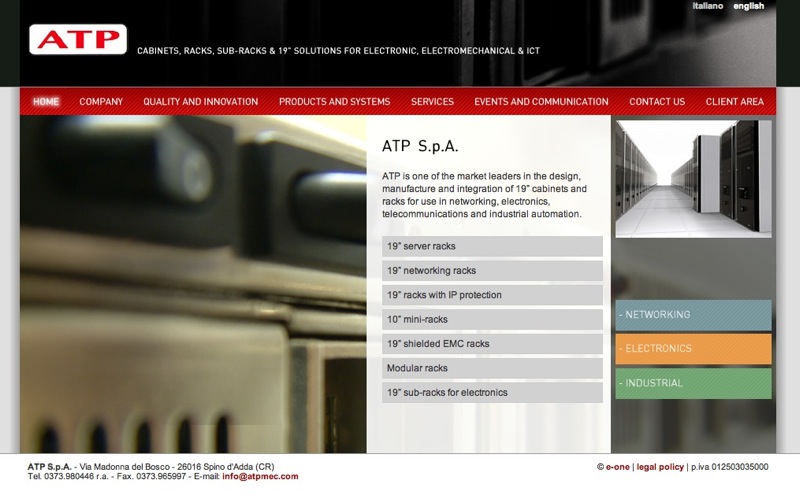This screenshot has height=499, width=800.
Task: Select 19" sub-racks for electronics
Action: [492, 392]
